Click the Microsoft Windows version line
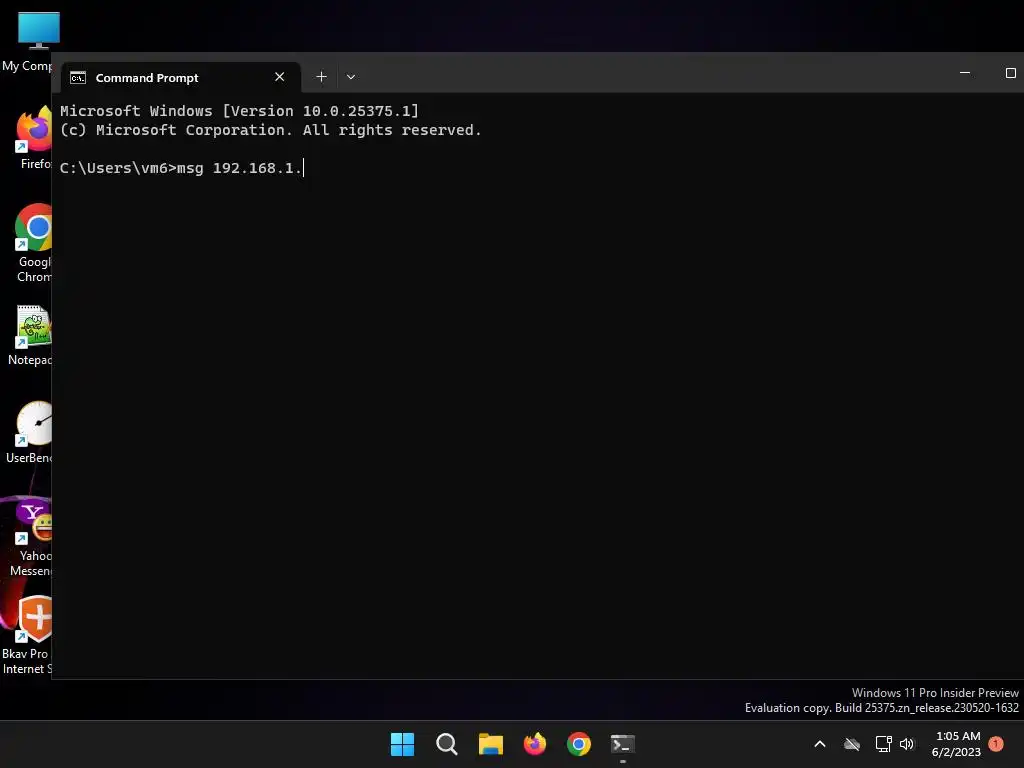Screen dimensions: 1024x768 (240, 111)
